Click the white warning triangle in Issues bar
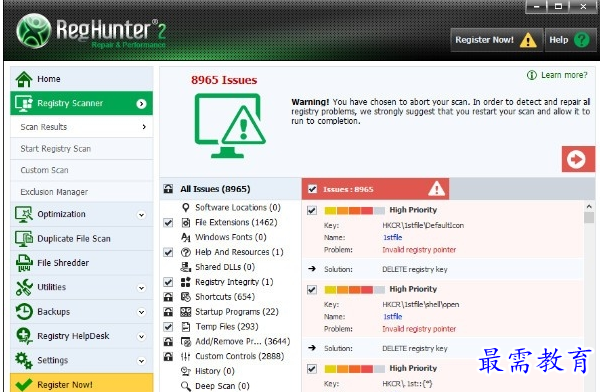Screen dimensions: 600x392 pyautogui.click(x=436, y=189)
